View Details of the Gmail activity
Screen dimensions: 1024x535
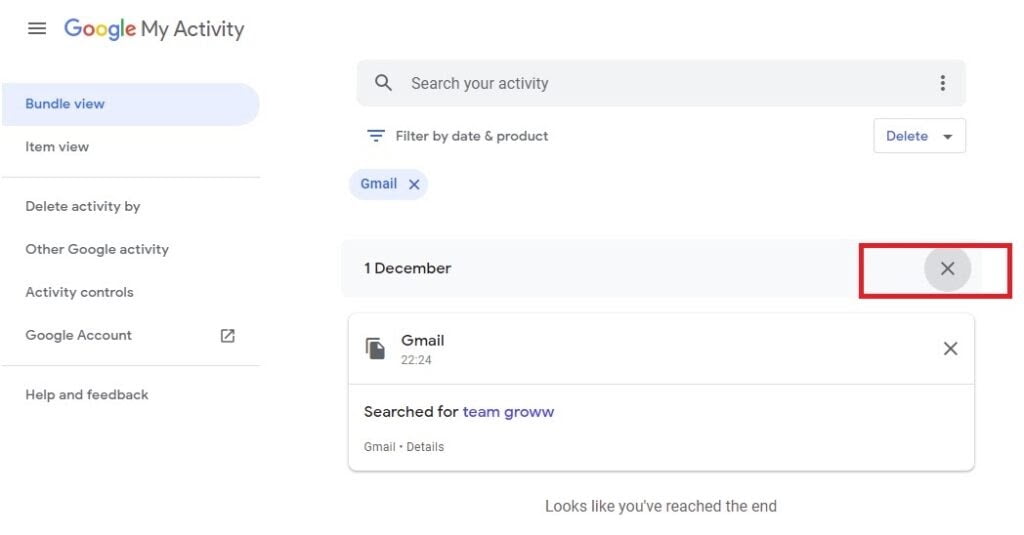tap(425, 447)
